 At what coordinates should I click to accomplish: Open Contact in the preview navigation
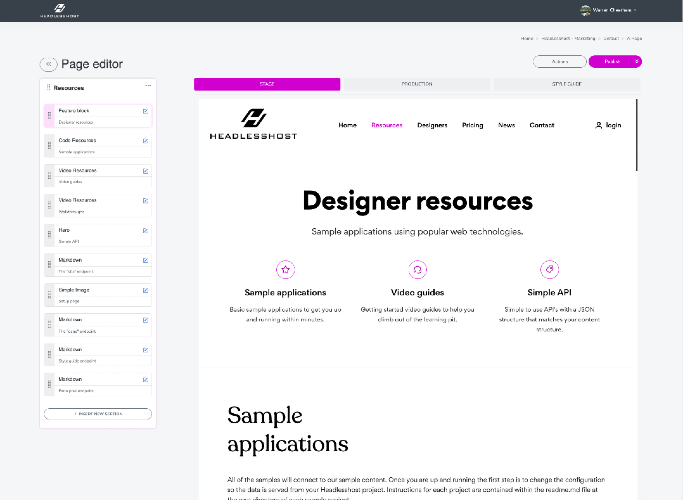(x=542, y=125)
